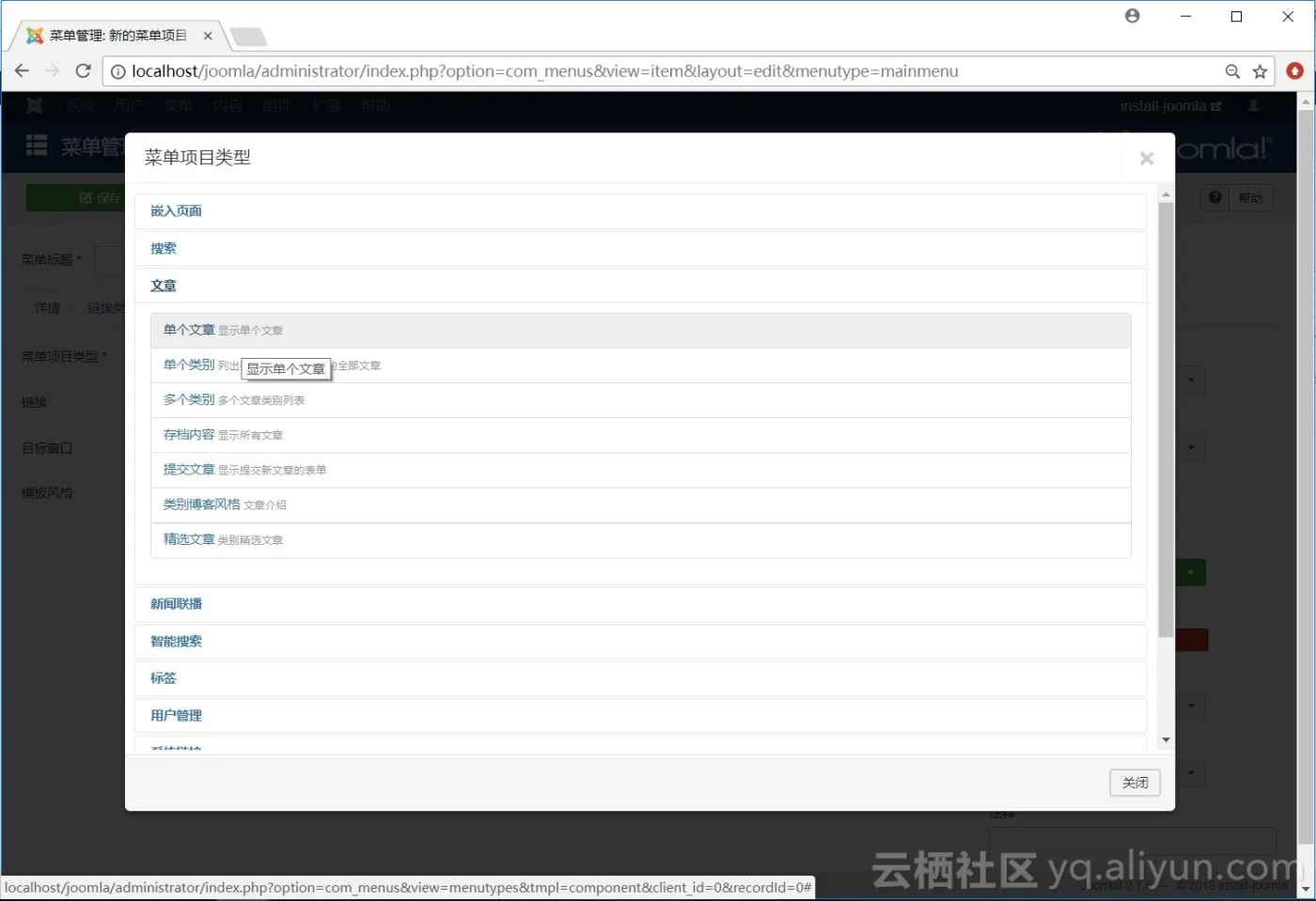Screen dimensions: 1316x901
Task: Open the 菜单 menu in the Joomla top bar
Action: [x=179, y=106]
